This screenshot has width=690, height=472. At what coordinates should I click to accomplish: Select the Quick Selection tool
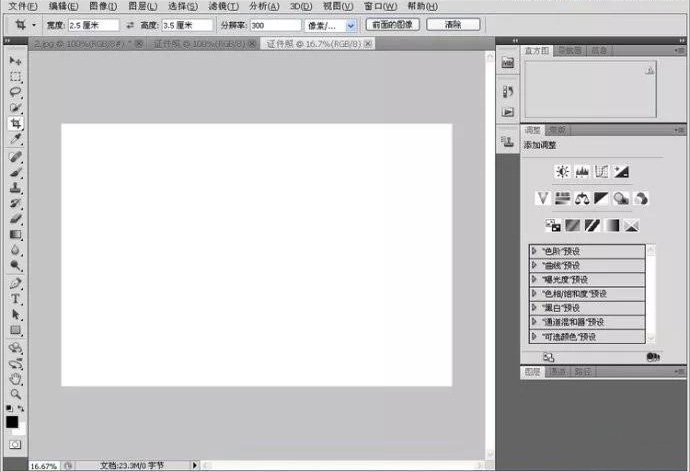click(15, 108)
